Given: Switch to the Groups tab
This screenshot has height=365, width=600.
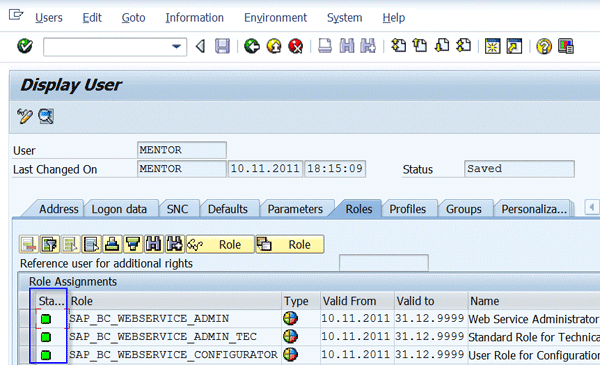Looking at the screenshot, I should pos(463,209).
